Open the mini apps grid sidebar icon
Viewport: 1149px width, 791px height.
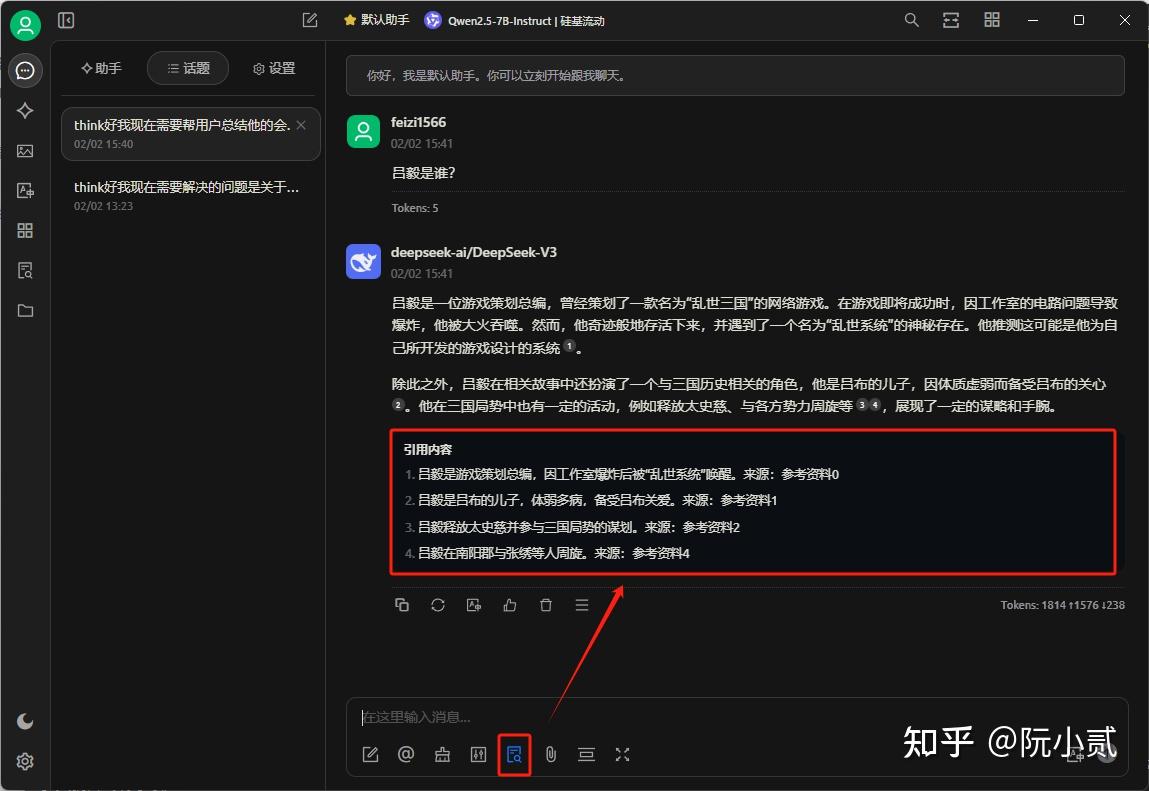[25, 231]
